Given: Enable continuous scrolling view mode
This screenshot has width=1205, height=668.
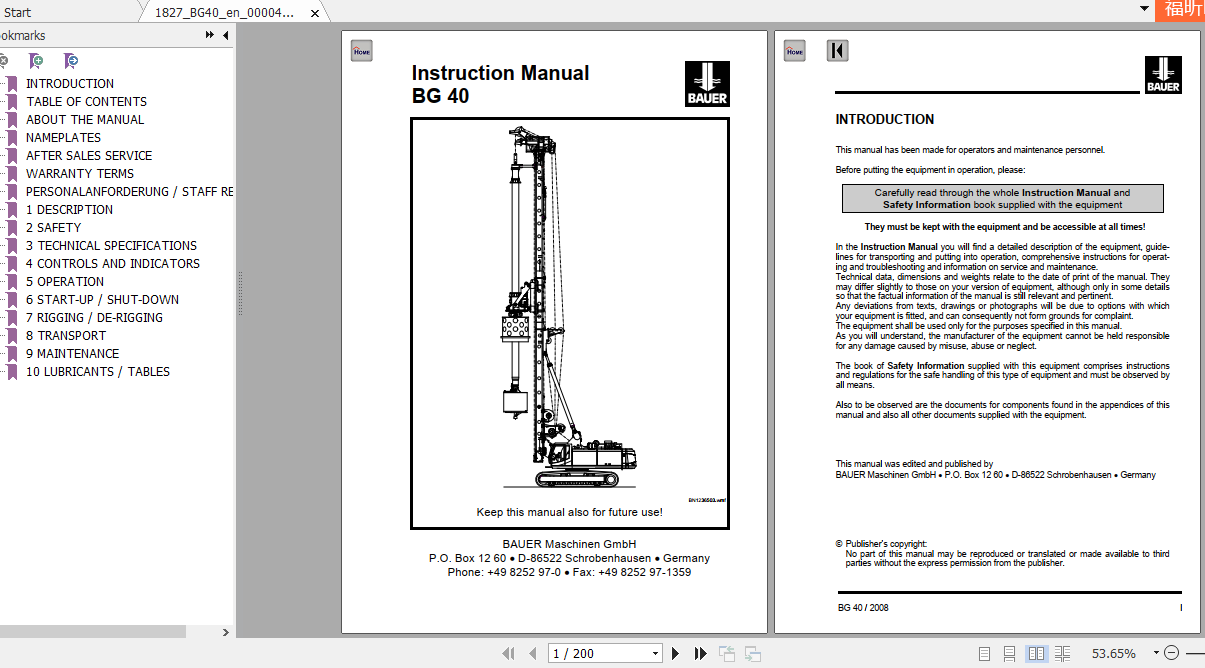Looking at the screenshot, I should 1010,653.
